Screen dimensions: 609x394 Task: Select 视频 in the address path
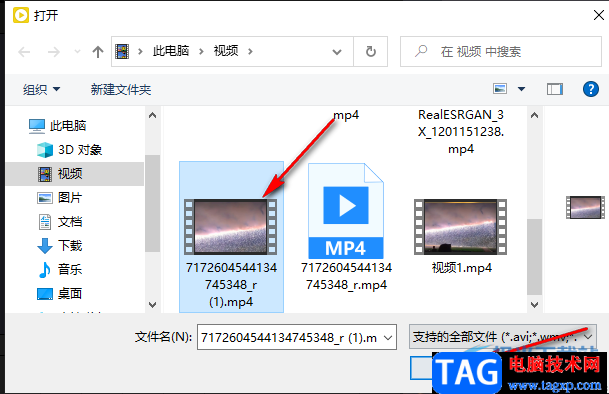click(x=226, y=51)
